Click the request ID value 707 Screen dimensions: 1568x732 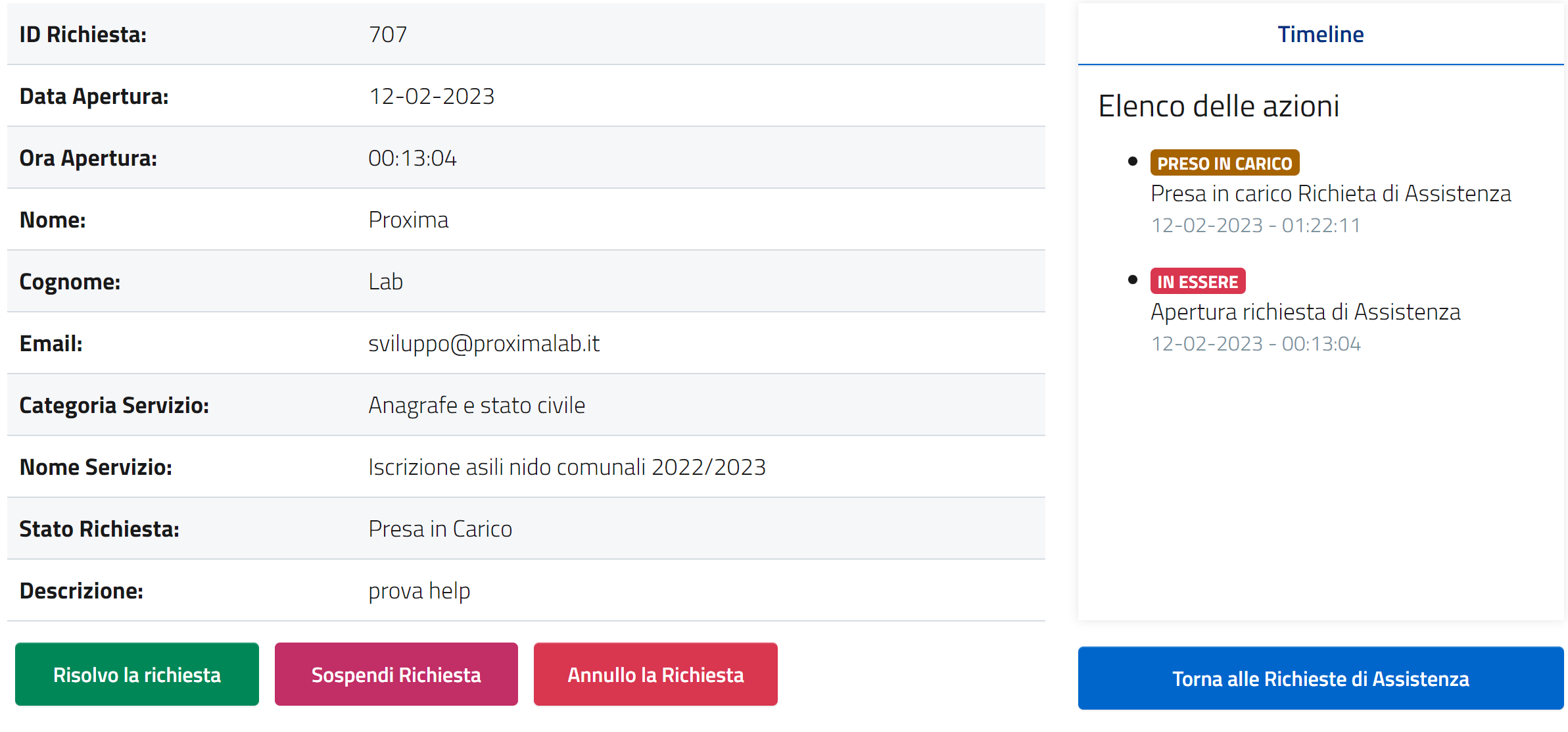point(388,34)
